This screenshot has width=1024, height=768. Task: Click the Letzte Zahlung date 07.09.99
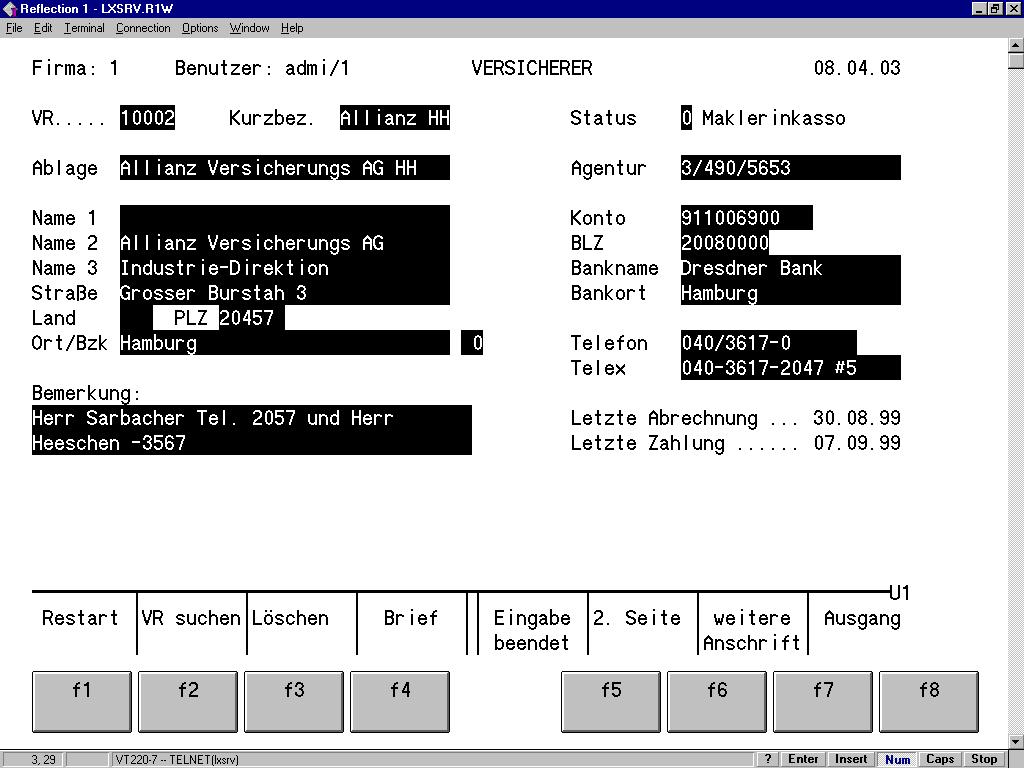point(857,443)
